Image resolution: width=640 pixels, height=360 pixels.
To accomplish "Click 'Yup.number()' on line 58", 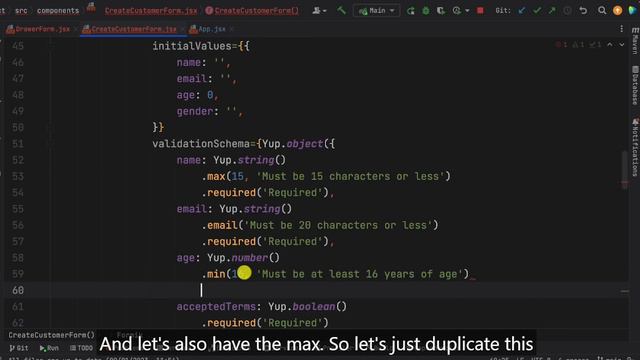I will [x=243, y=258].
